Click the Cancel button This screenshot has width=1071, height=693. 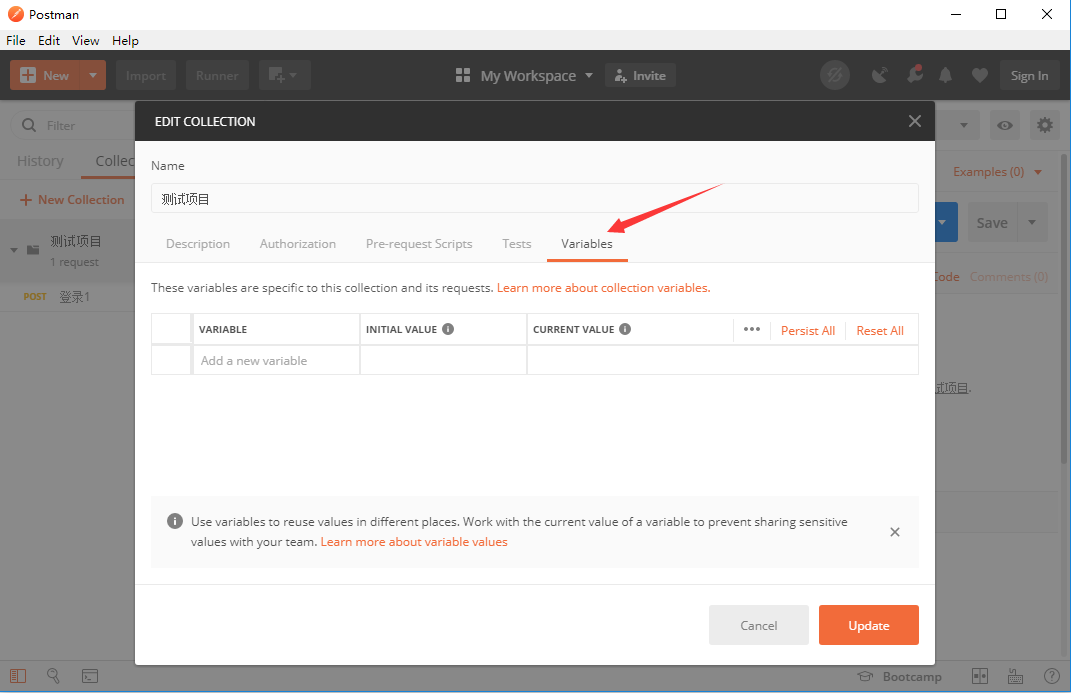(759, 625)
